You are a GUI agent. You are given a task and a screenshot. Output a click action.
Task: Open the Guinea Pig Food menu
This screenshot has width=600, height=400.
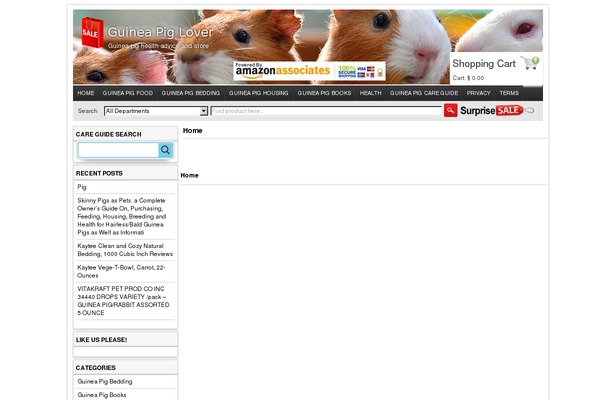click(x=127, y=93)
